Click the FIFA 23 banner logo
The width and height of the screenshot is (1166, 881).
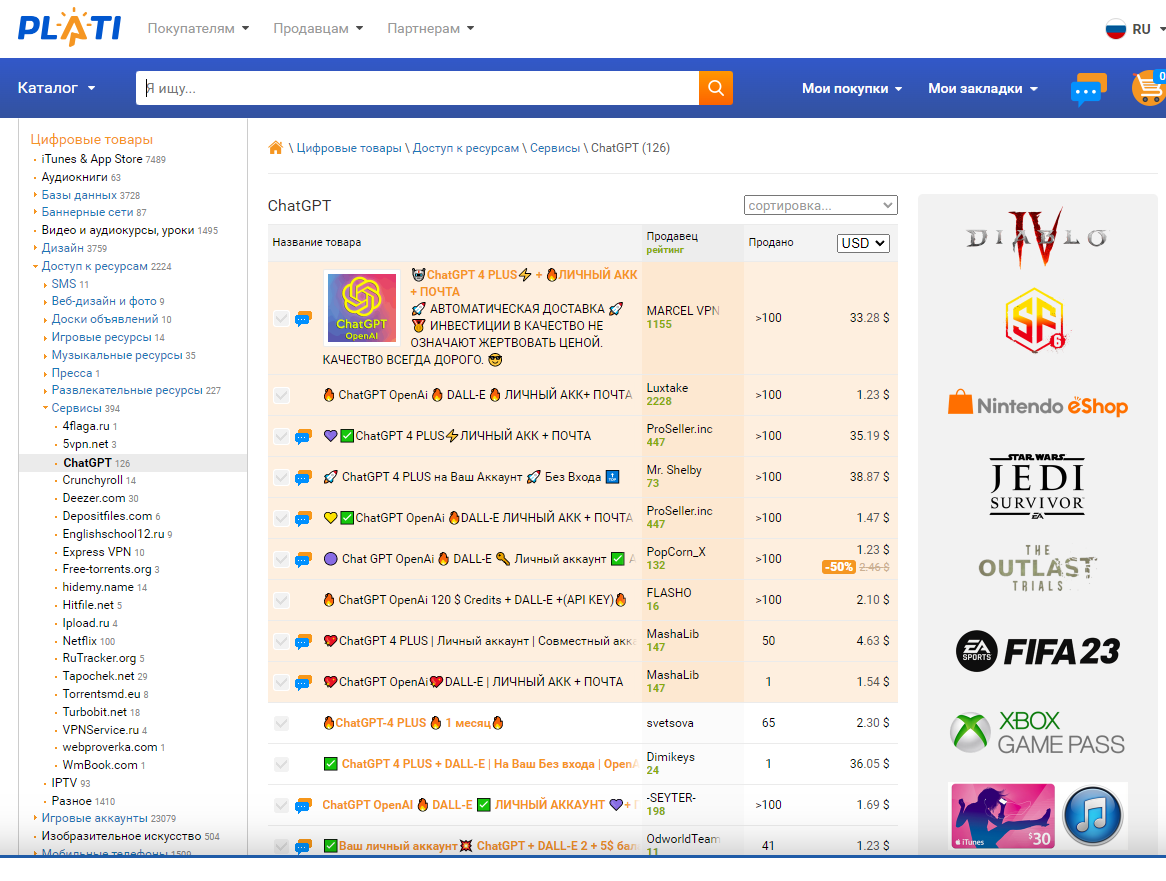[1037, 651]
